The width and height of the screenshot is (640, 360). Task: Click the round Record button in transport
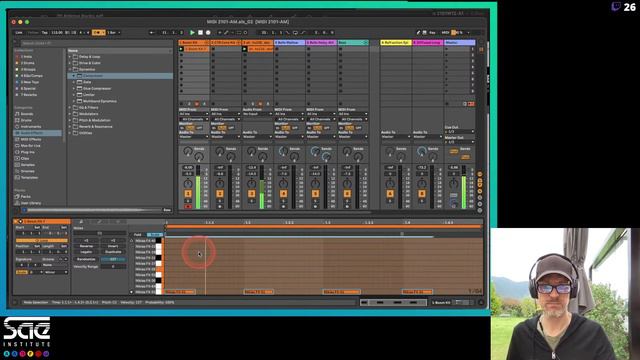tap(208, 32)
